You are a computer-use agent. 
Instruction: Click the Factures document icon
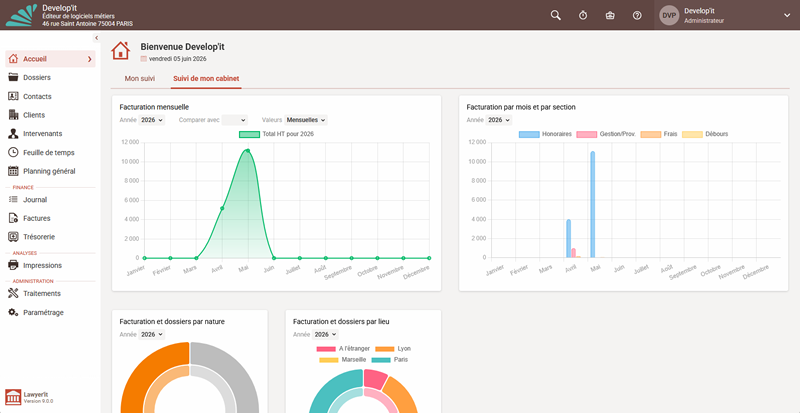pos(14,218)
